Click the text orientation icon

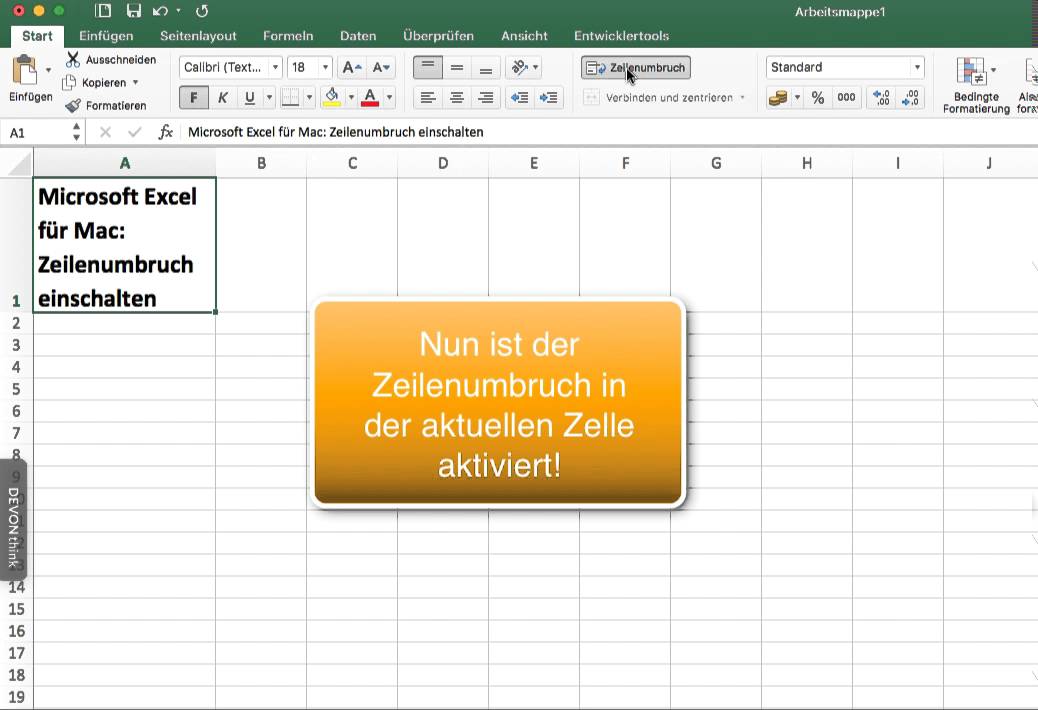tap(520, 67)
